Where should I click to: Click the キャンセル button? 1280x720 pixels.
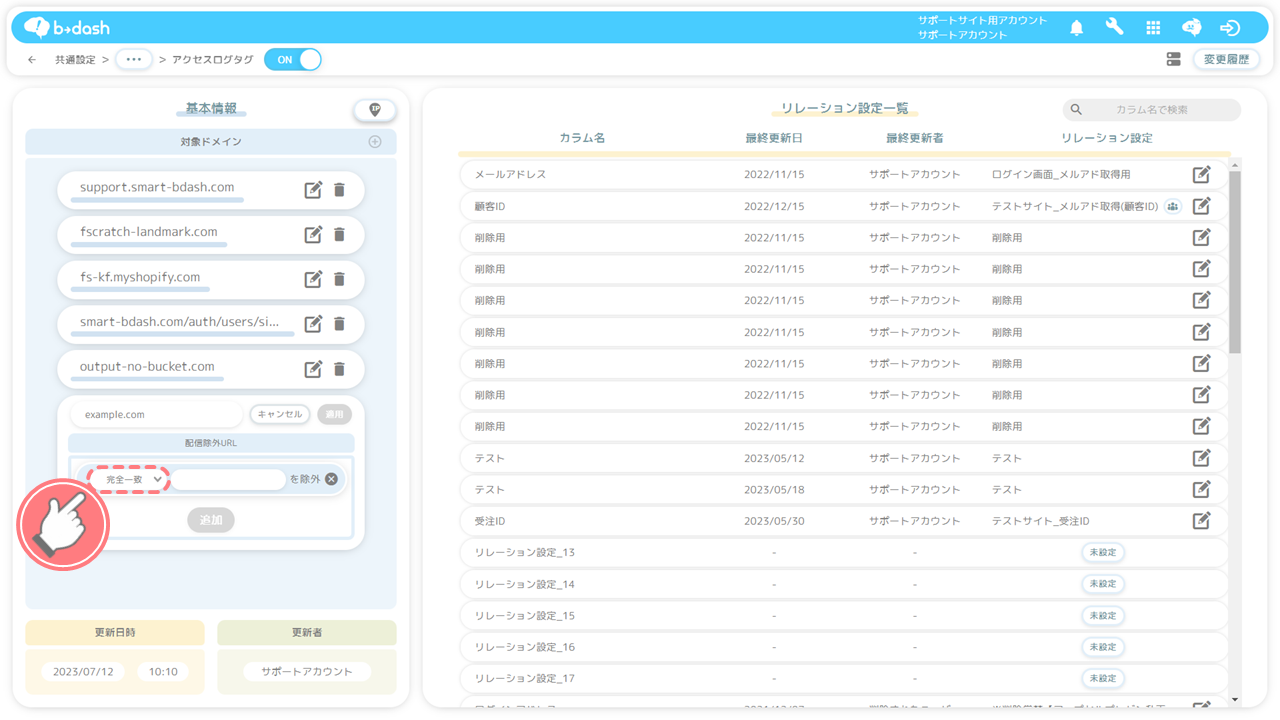point(280,414)
